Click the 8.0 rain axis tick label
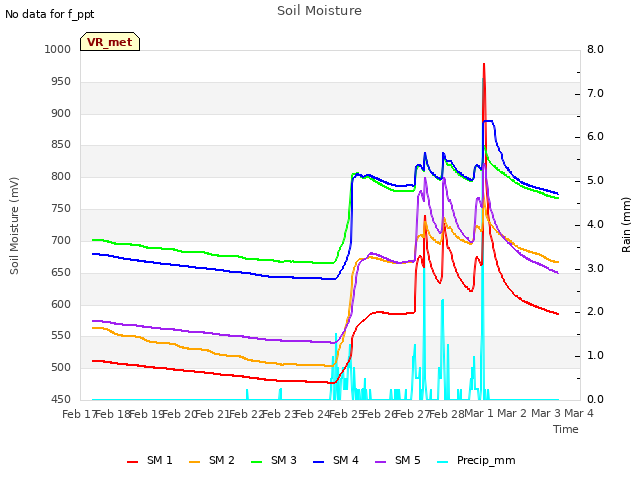This screenshot has width=640, height=480. click(x=595, y=49)
